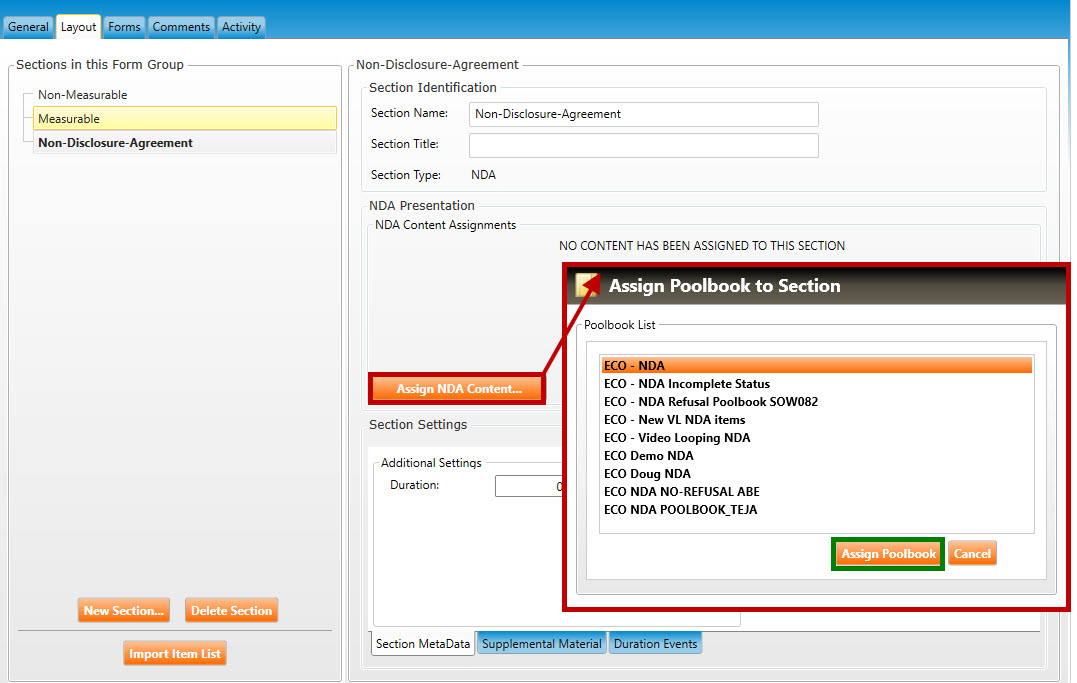Select ECO - Video Looping NDA poolbook

pos(677,438)
